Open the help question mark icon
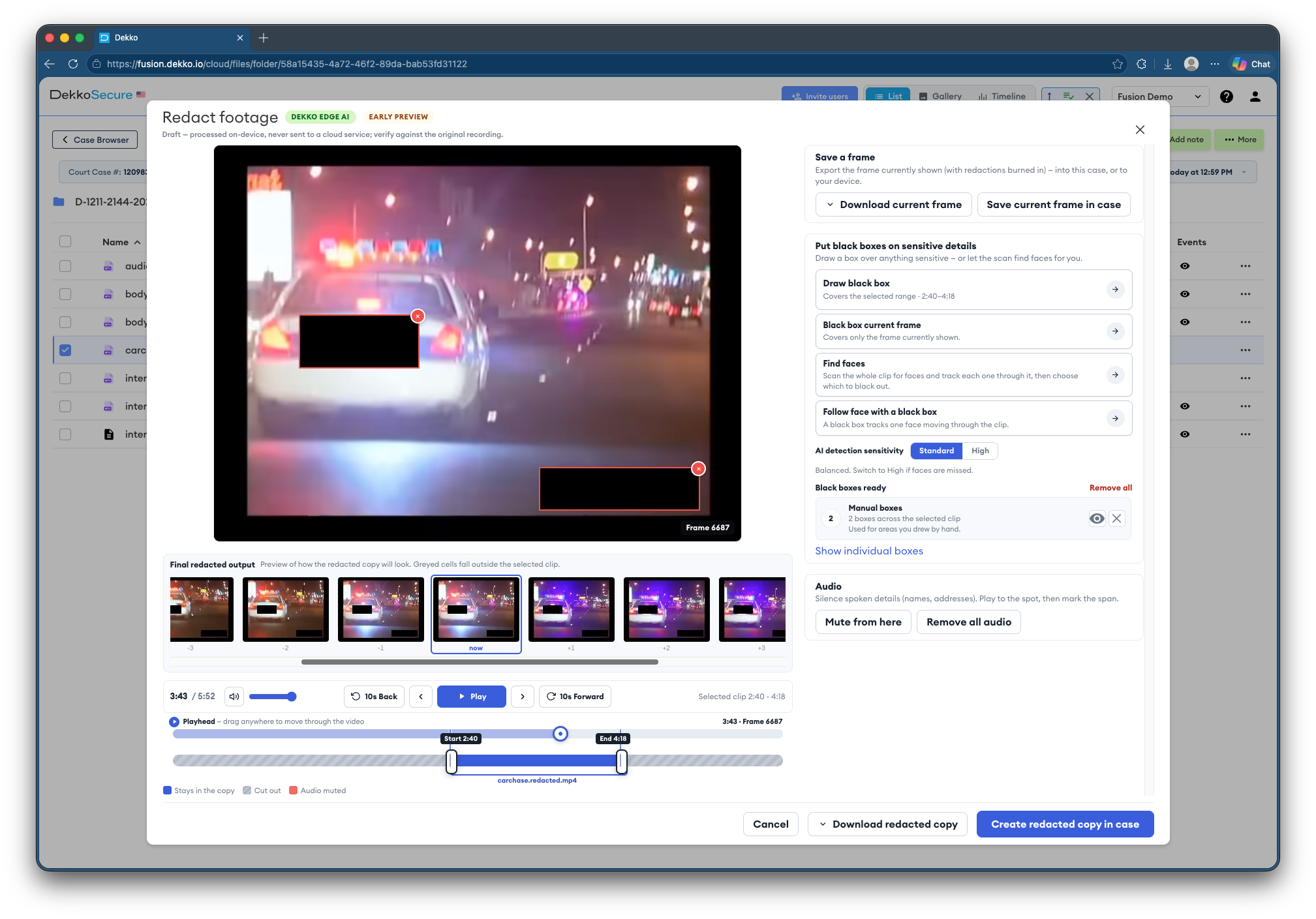 [x=1227, y=97]
